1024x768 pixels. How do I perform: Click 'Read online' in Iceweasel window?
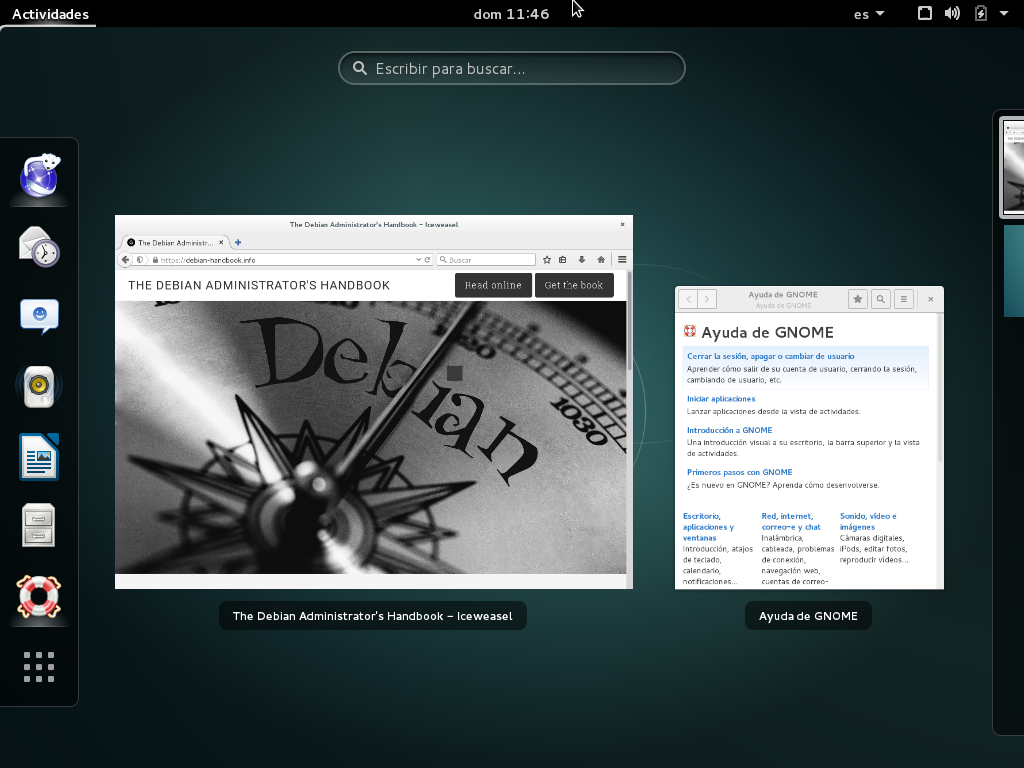tap(493, 285)
